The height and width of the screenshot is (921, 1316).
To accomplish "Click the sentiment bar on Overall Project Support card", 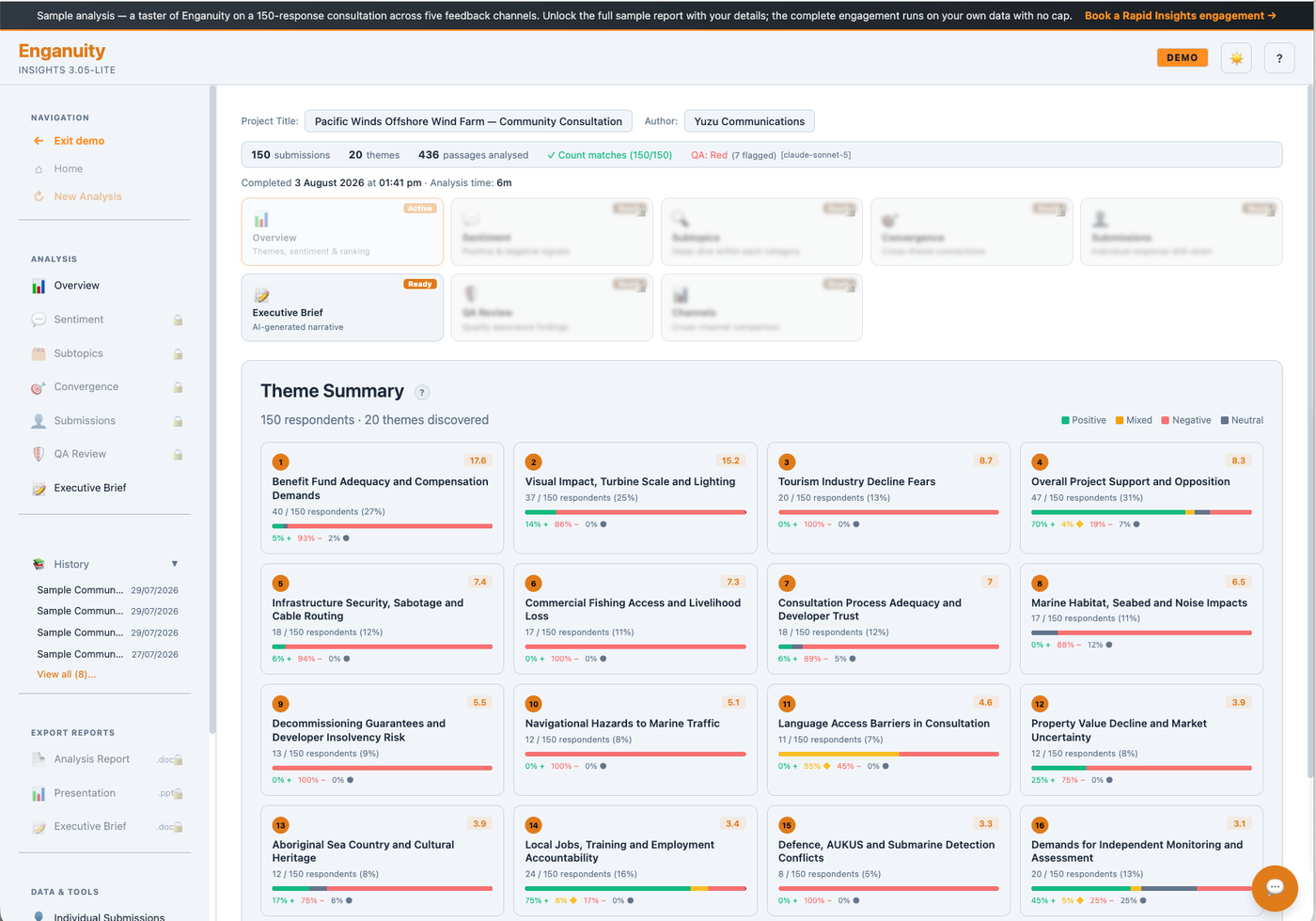I will coord(1141,512).
